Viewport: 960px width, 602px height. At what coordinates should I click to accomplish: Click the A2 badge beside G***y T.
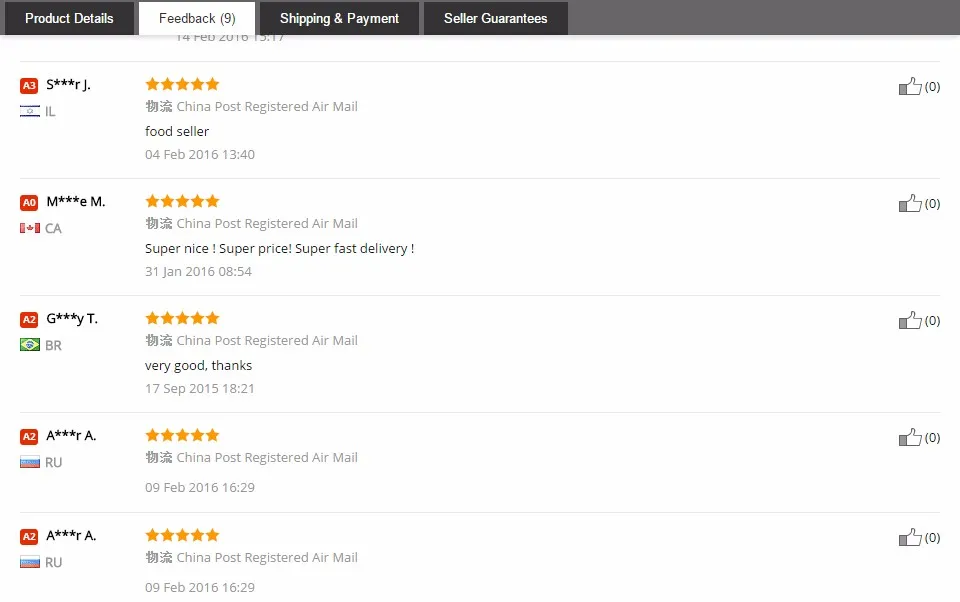(29, 320)
